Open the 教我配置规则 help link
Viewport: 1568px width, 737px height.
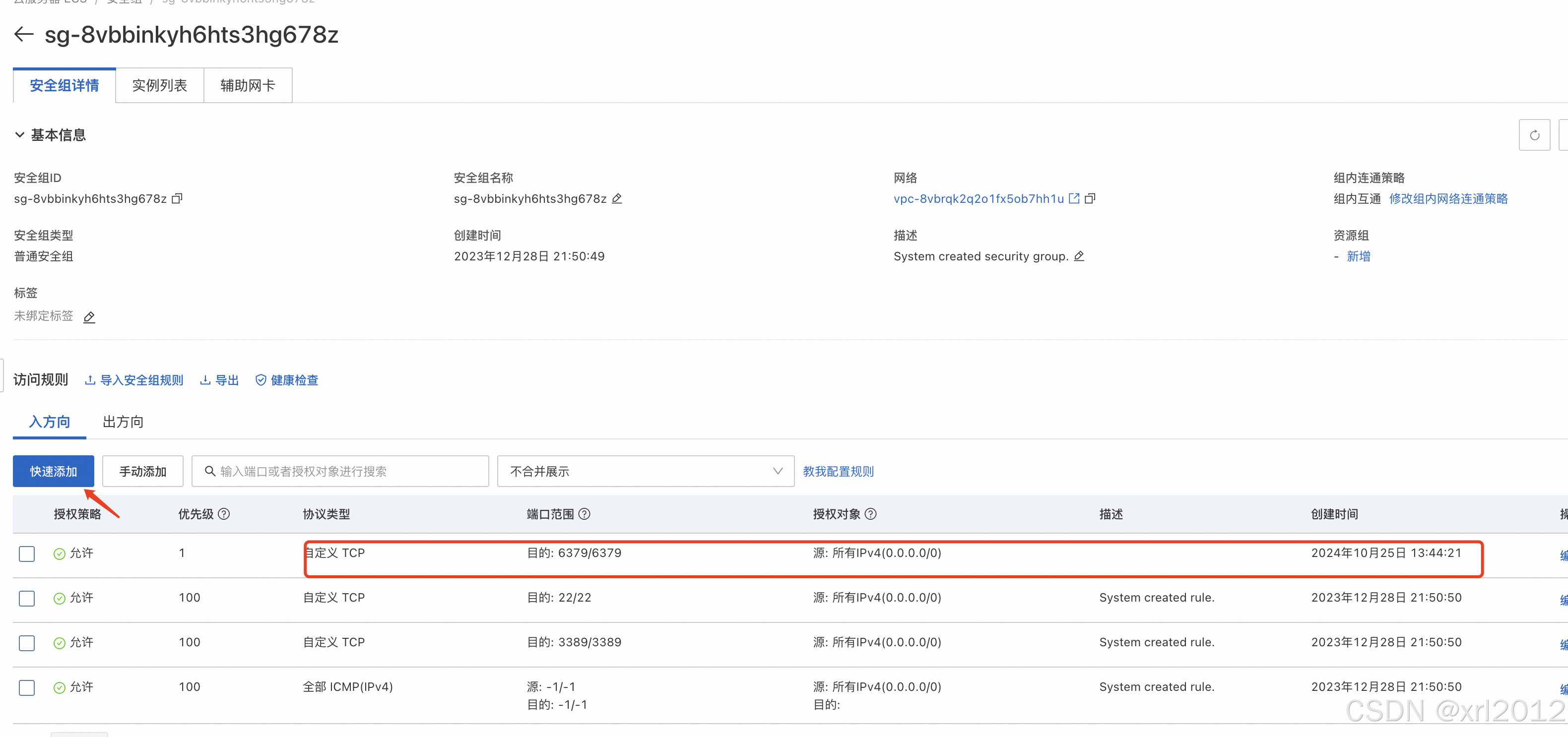pyautogui.click(x=838, y=471)
